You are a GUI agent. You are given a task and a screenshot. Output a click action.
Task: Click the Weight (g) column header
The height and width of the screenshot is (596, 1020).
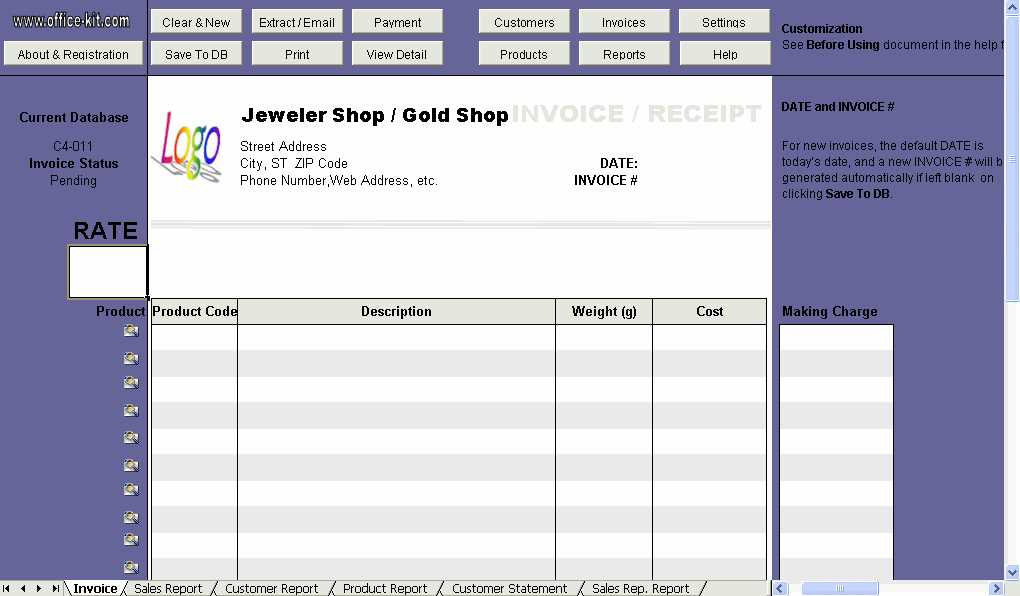[604, 311]
